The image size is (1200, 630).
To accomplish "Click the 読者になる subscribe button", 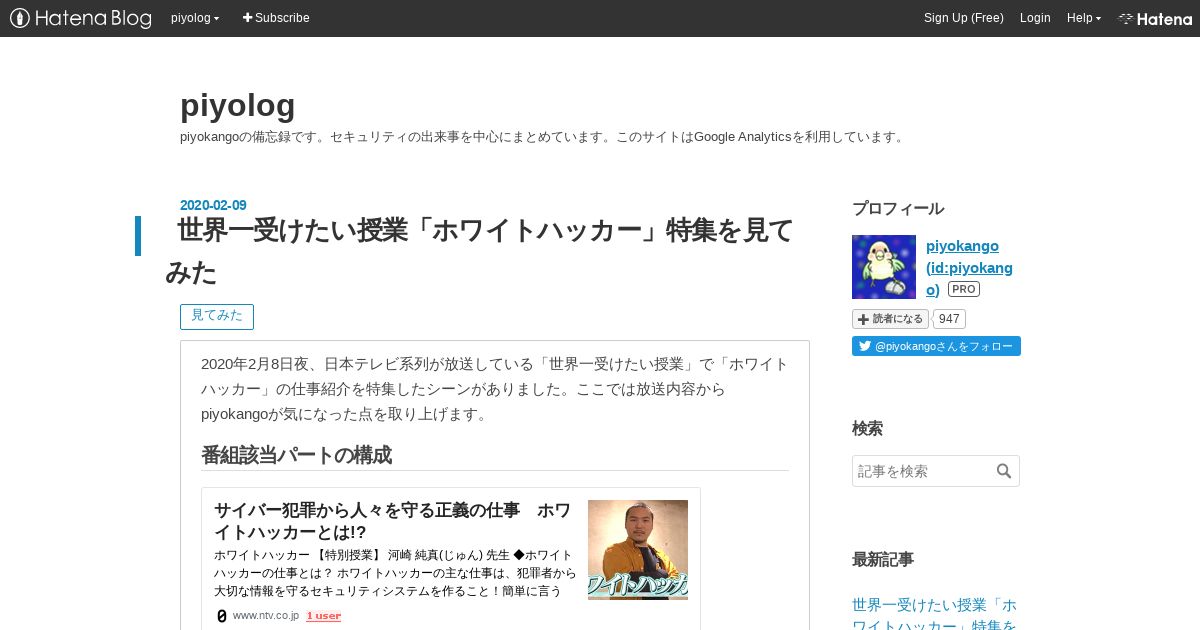I will click(x=890, y=319).
